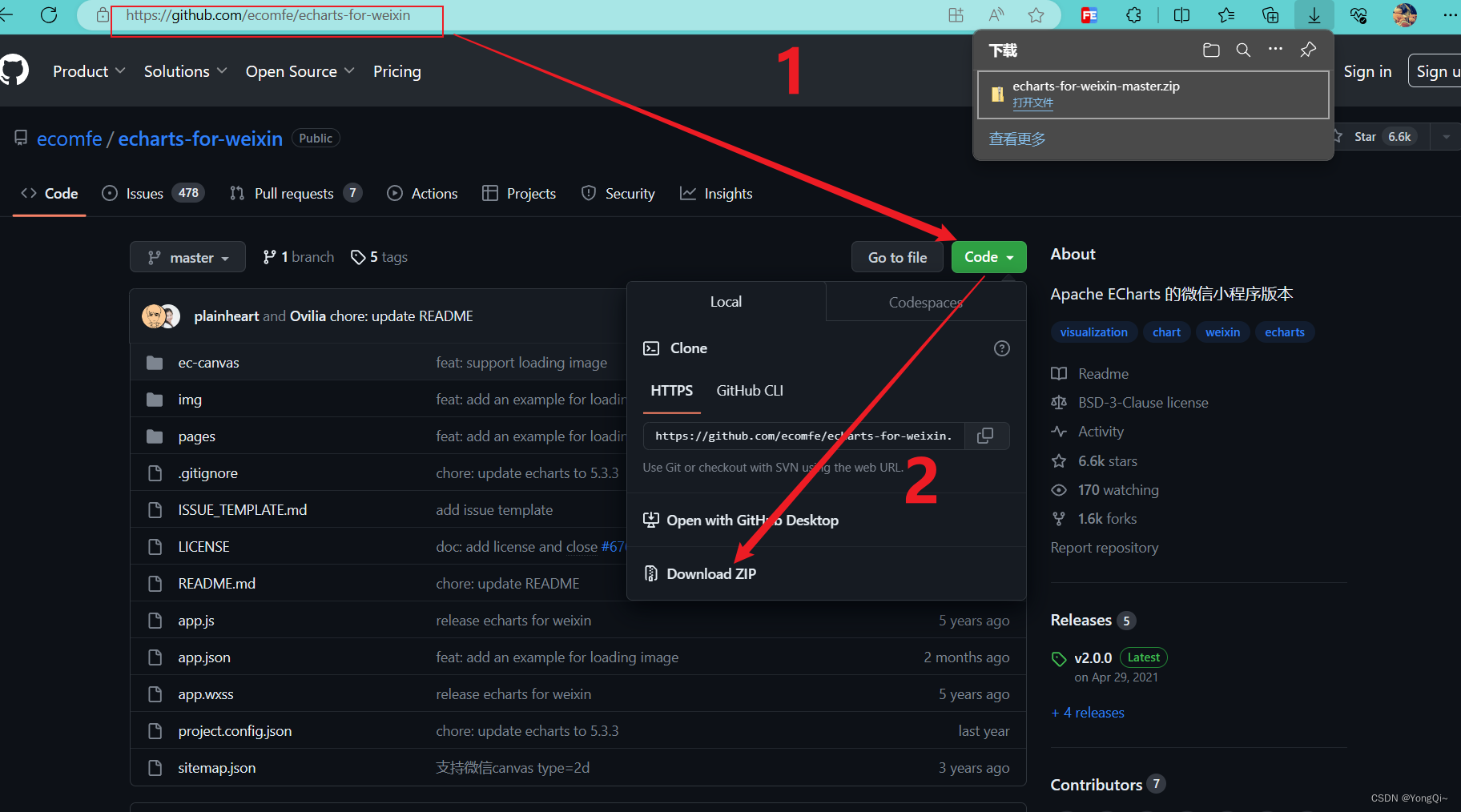This screenshot has height=812, width=1461.
Task: Click the red FE extension icon
Action: point(1089,15)
